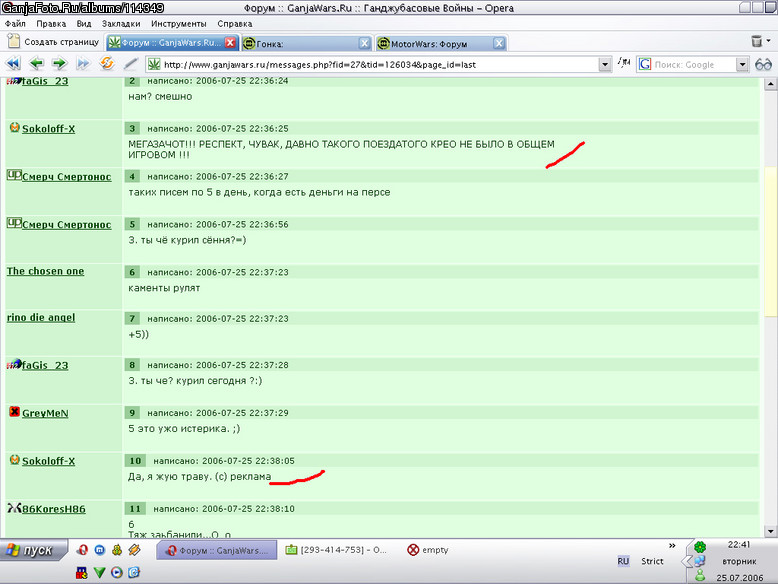778x584 pixels.
Task: Expand the hidden tray icons arrow
Action: pyautogui.click(x=687, y=561)
